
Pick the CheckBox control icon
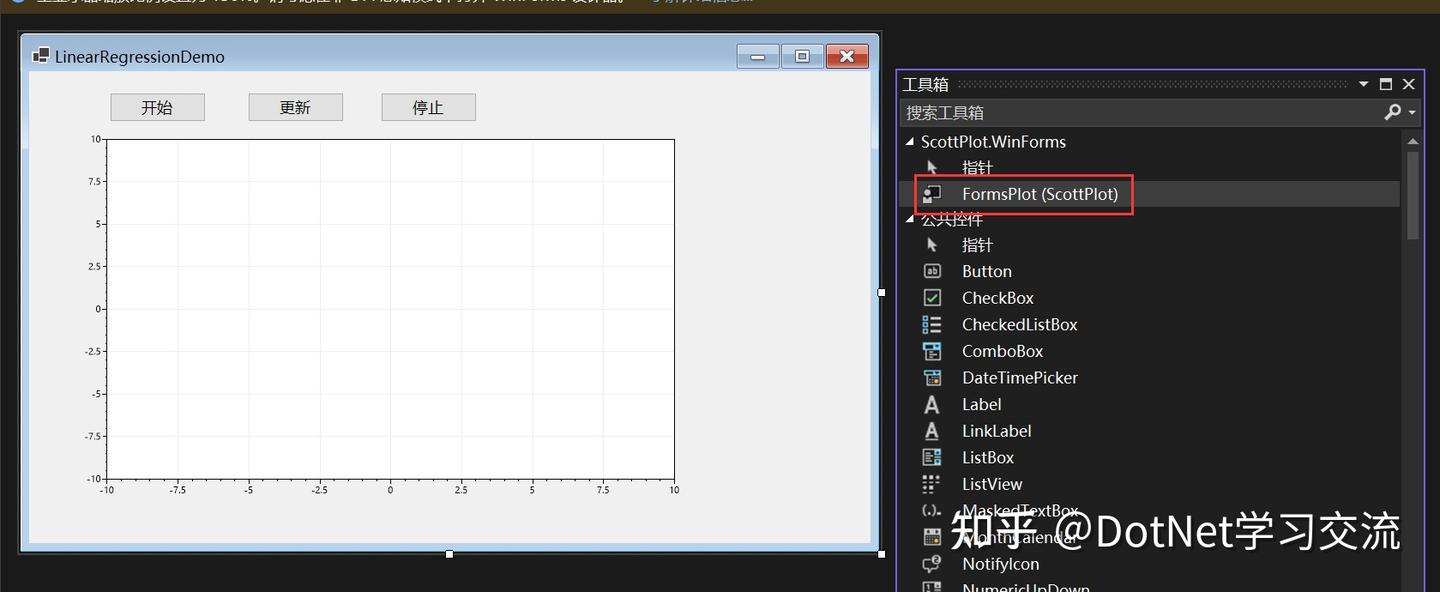[x=932, y=298]
